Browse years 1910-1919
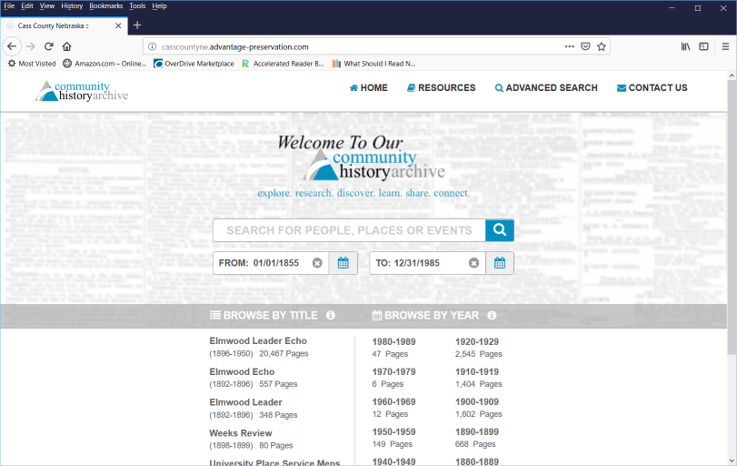 pyautogui.click(x=477, y=371)
